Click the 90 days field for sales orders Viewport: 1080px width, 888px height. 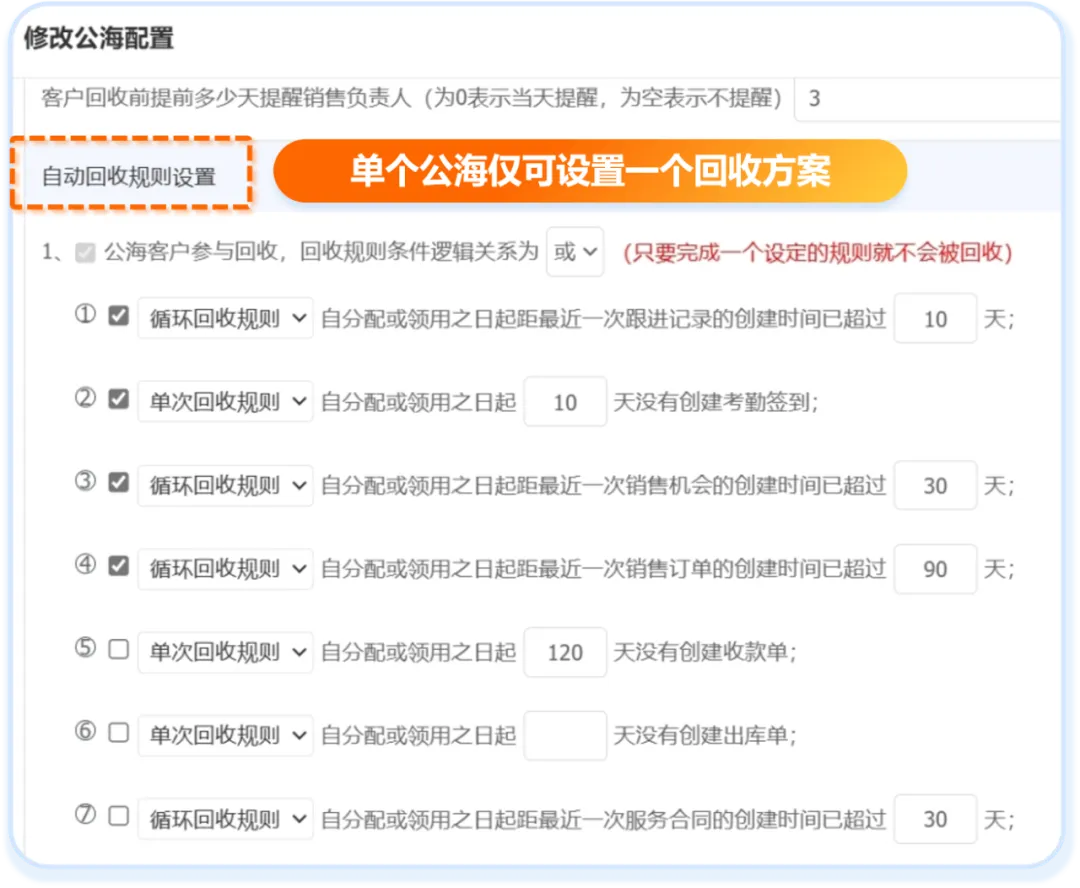[935, 569]
